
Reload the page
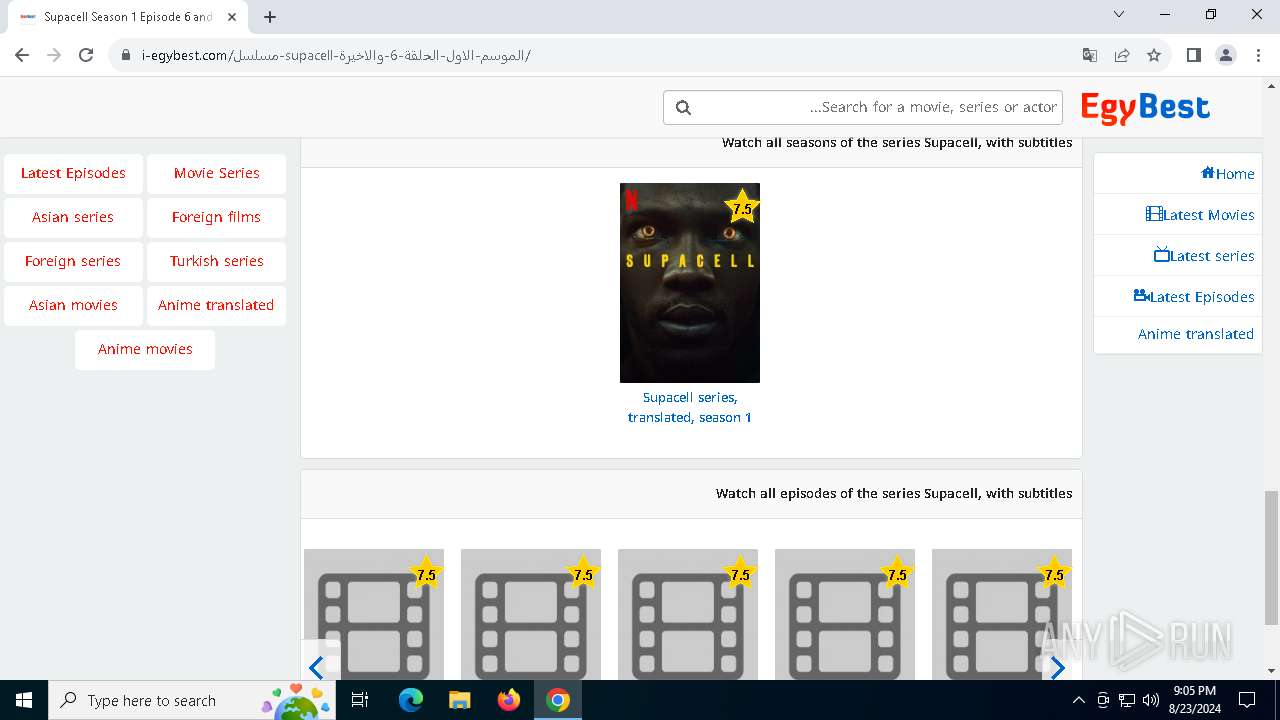point(86,55)
